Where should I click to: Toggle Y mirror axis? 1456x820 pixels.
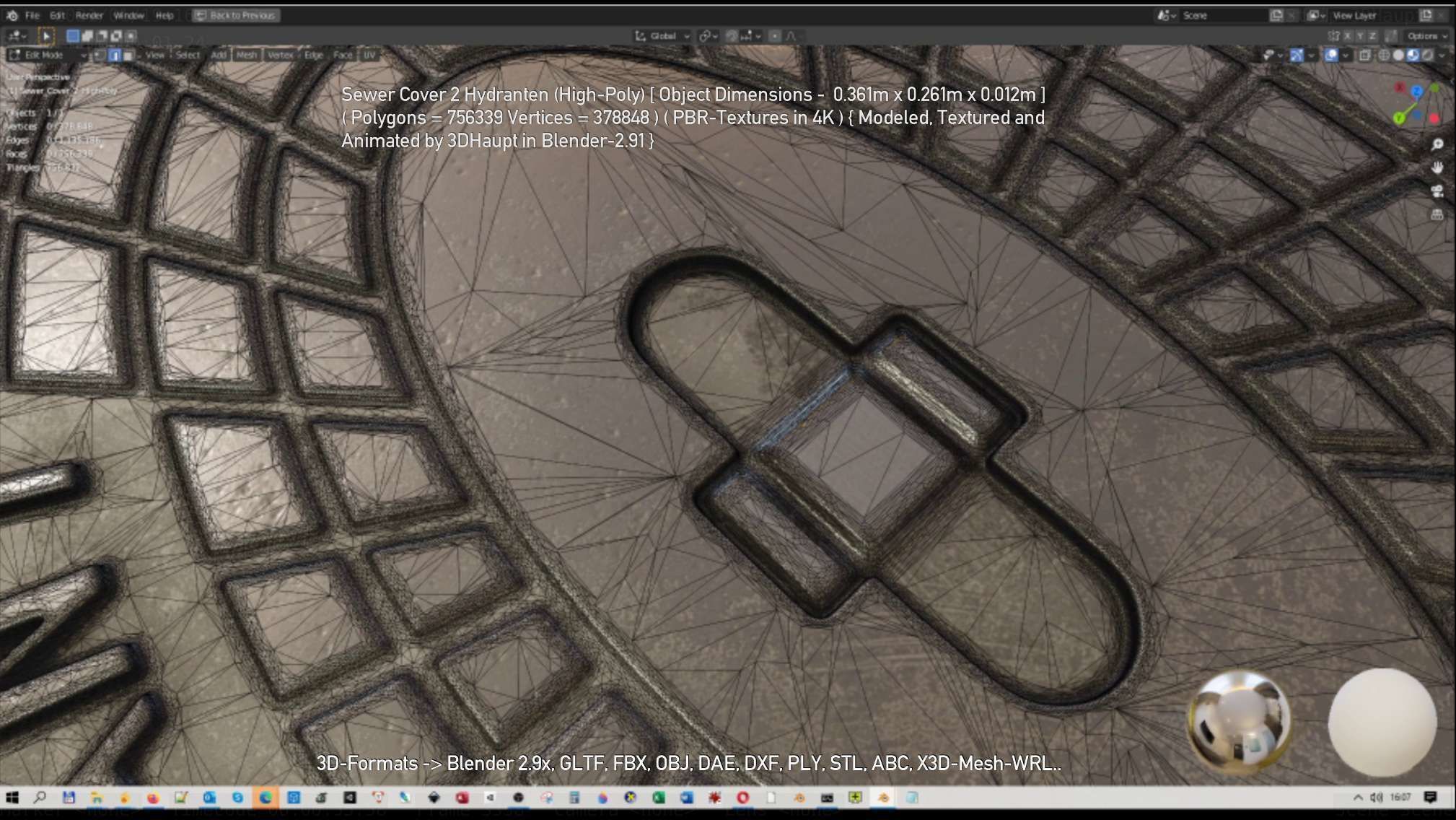[x=1359, y=35]
